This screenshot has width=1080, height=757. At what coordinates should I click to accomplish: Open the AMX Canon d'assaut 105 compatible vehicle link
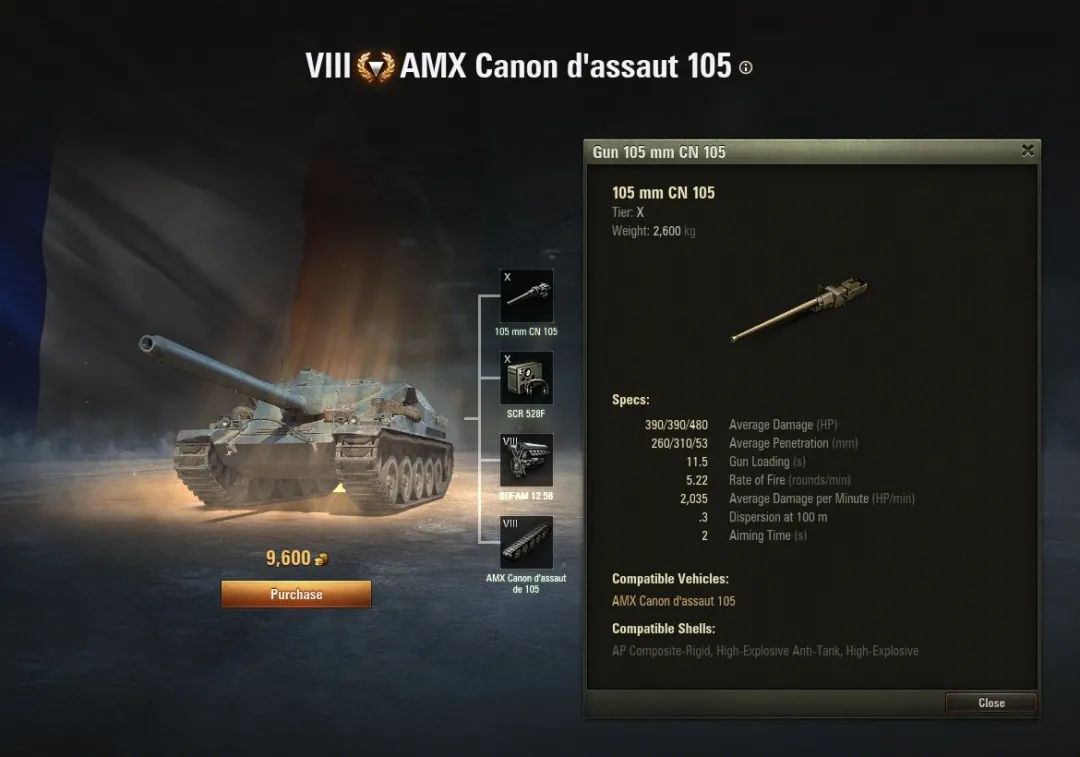tap(674, 601)
